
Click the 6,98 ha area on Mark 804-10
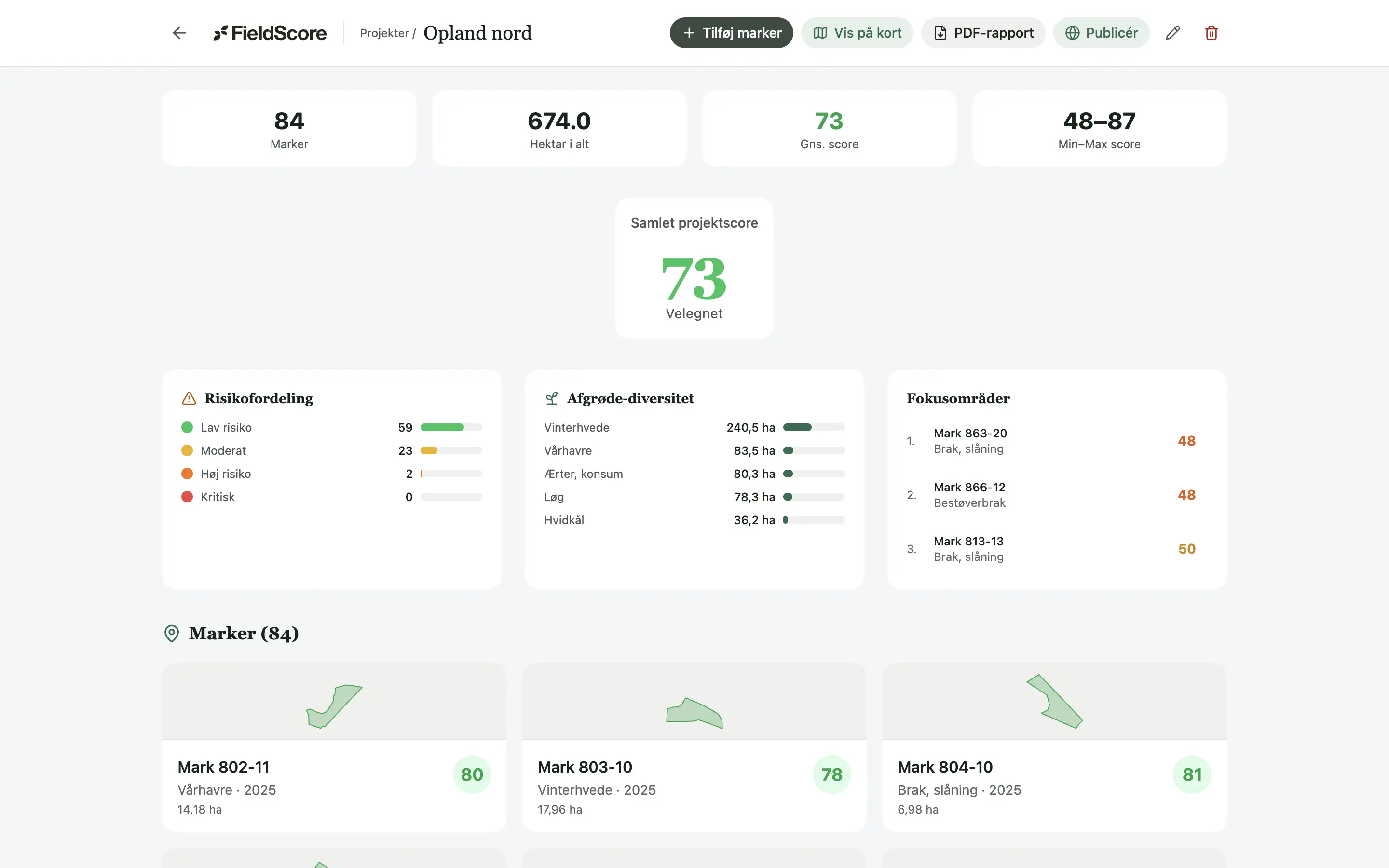click(918, 810)
